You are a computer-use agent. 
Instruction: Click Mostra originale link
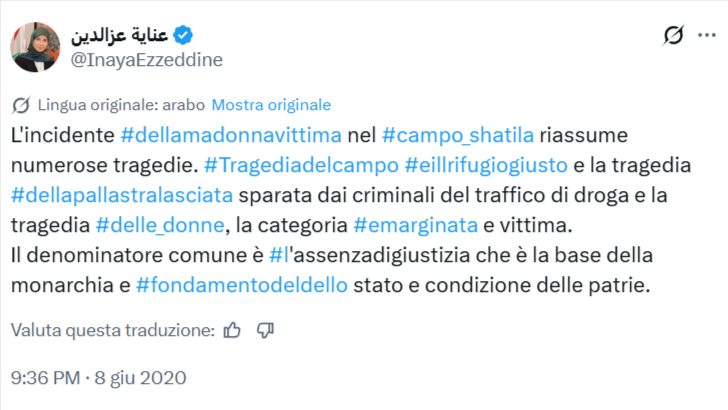click(x=271, y=105)
